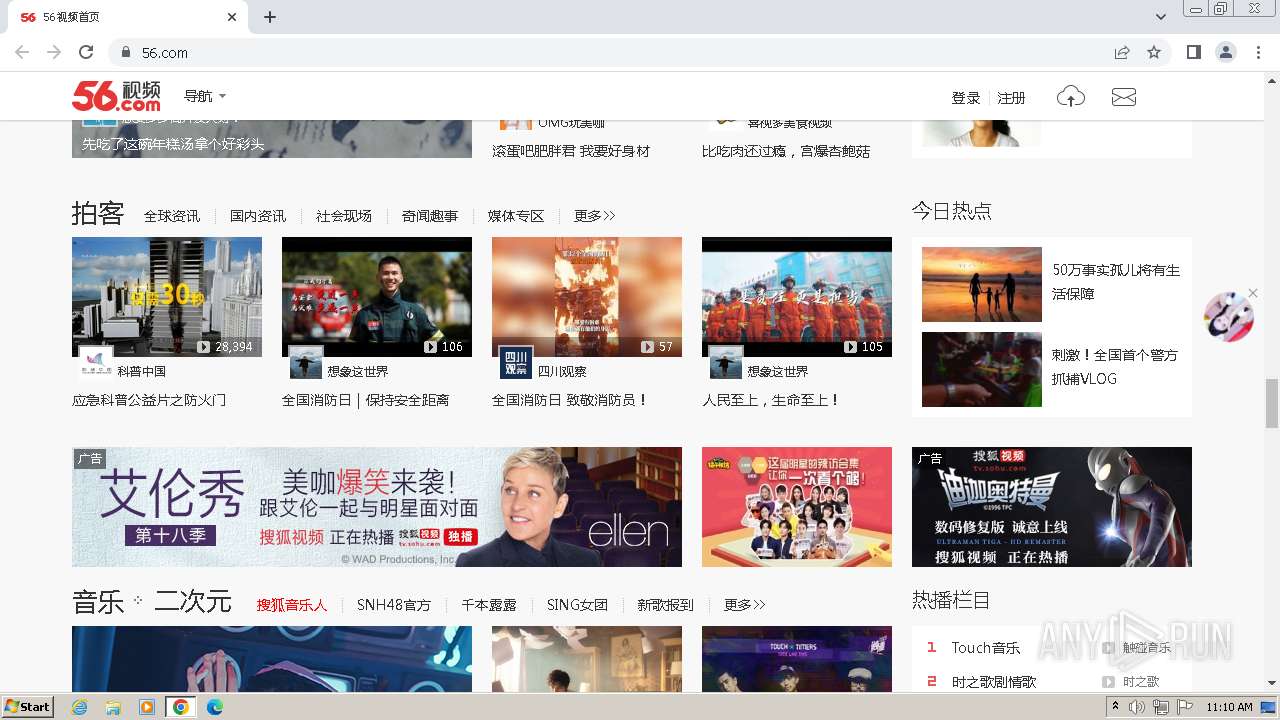
Task: Click the volume speaker tray icon
Action: (x=1137, y=707)
